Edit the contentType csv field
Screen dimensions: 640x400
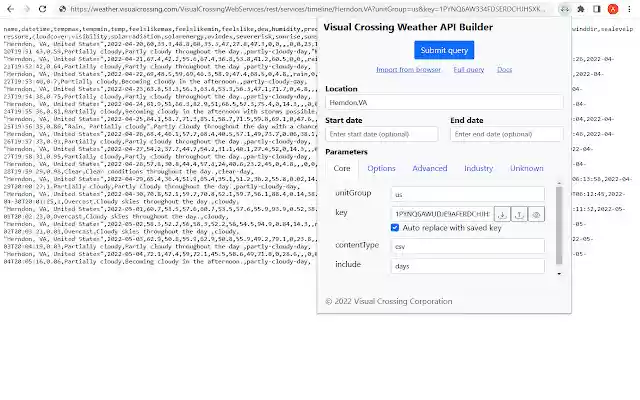tap(467, 246)
